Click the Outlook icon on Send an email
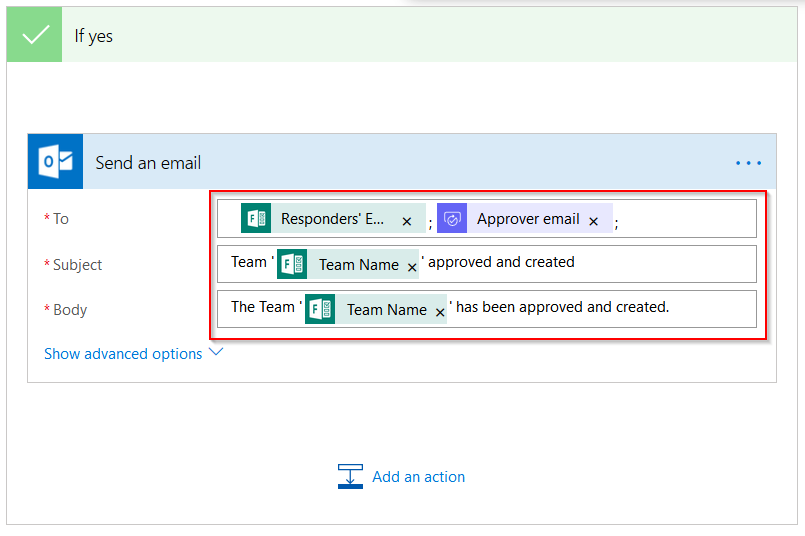805x536 pixels. (55, 162)
